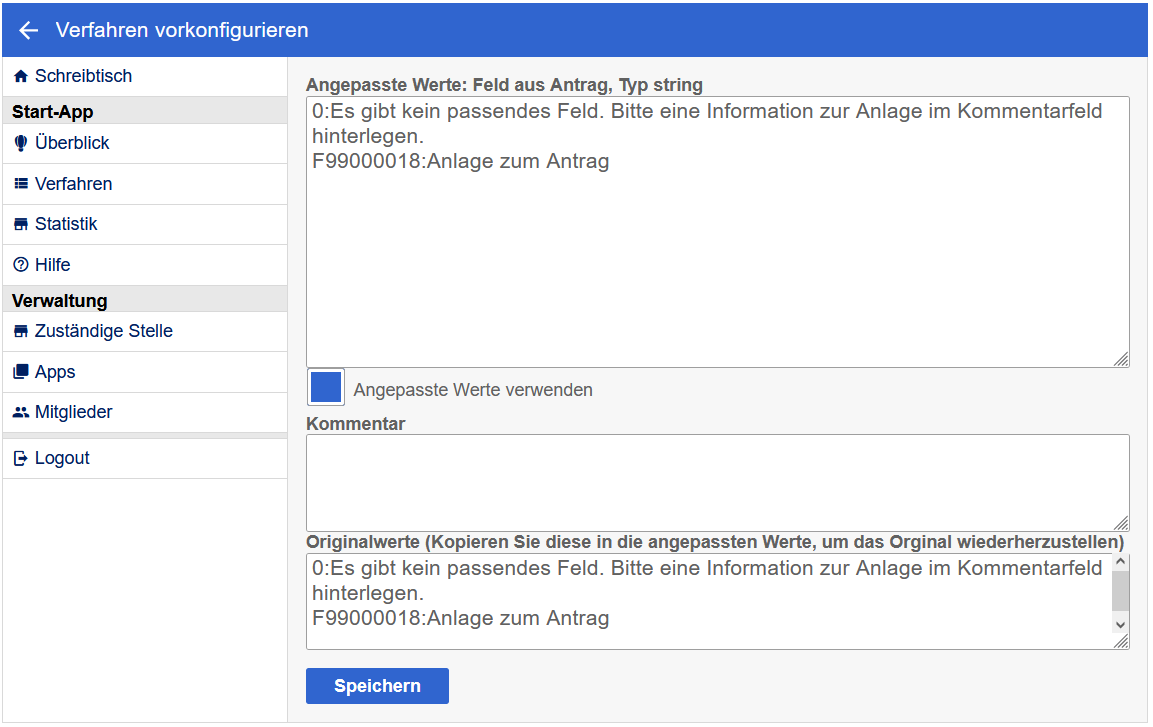Click inside the Angepasste Werte text area
The height and width of the screenshot is (727, 1153).
[716, 260]
